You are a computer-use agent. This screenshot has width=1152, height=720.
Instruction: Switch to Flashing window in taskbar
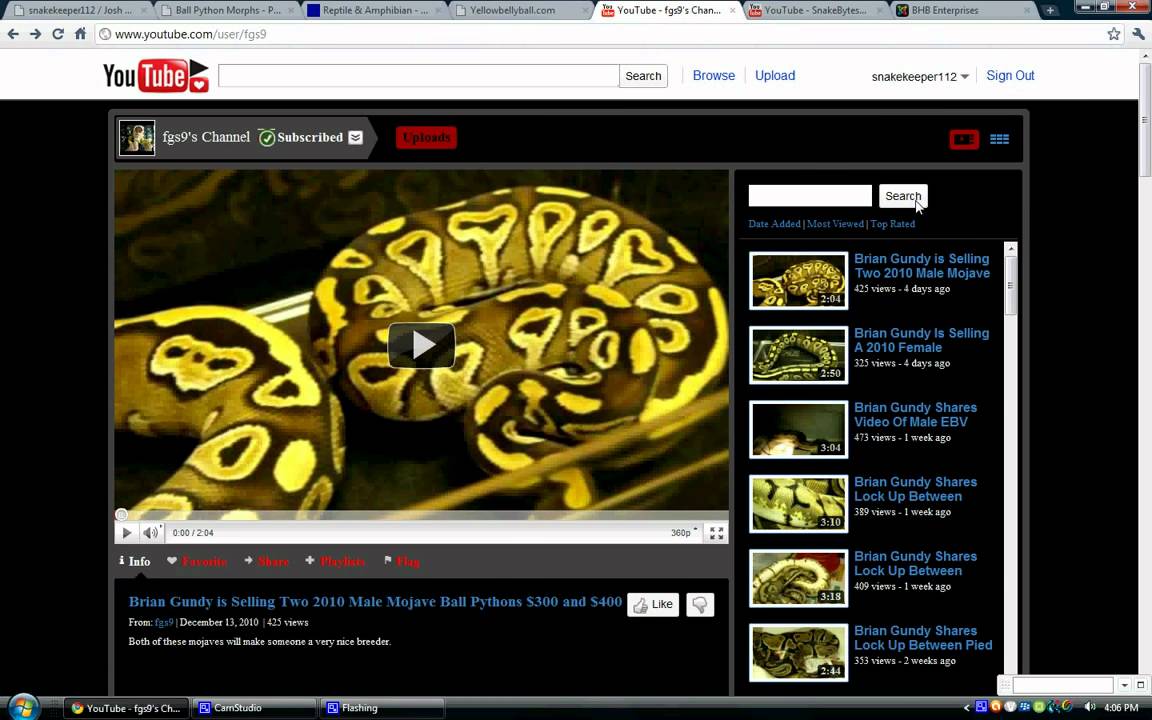pos(382,708)
